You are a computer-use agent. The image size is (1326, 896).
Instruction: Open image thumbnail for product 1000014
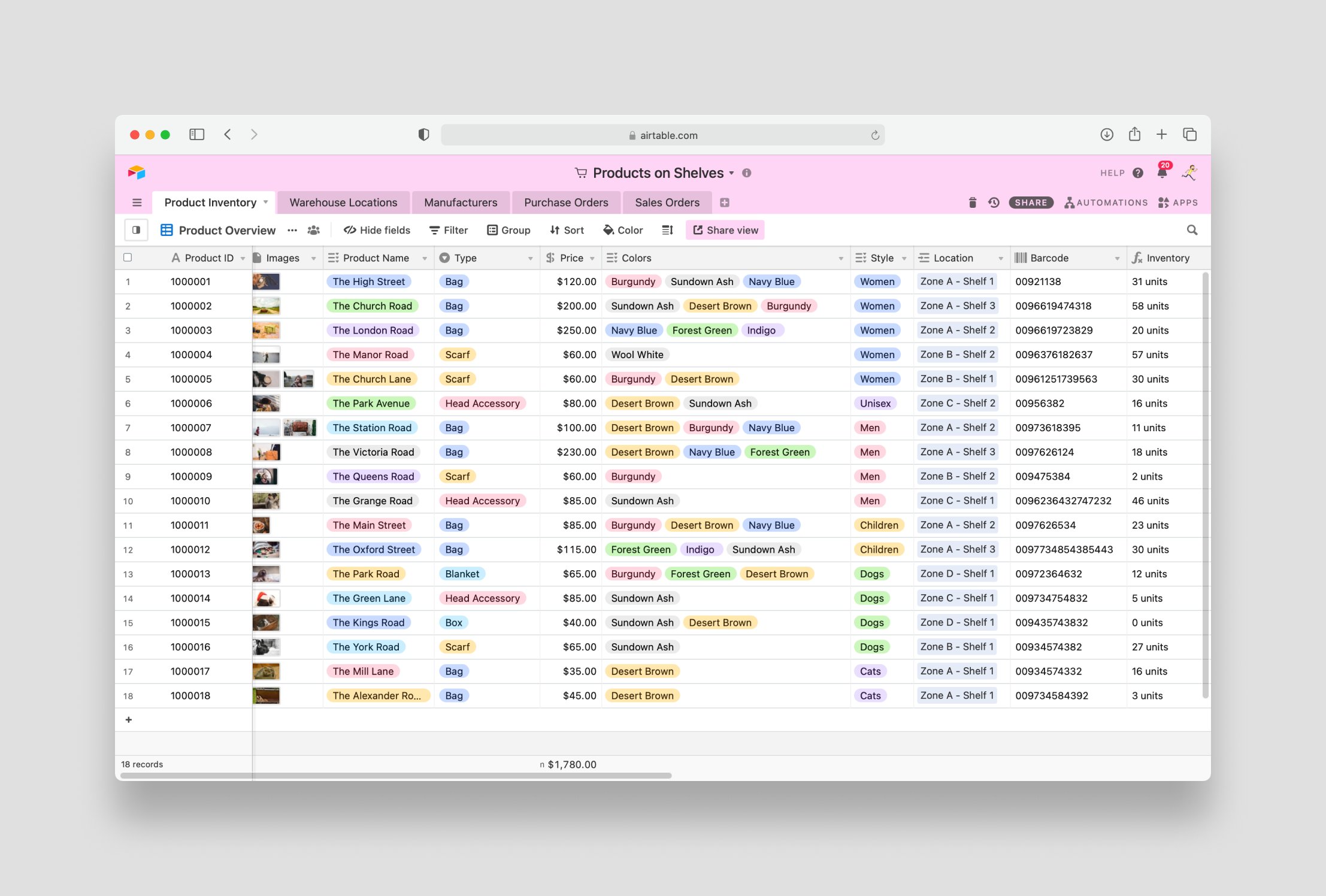pyautogui.click(x=266, y=598)
